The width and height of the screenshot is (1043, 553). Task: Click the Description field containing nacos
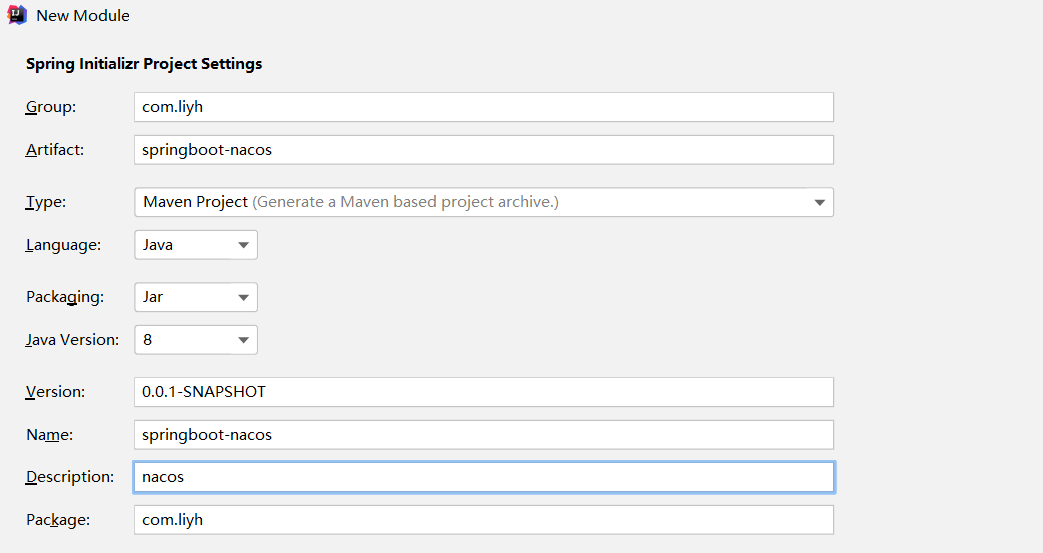pyautogui.click(x=483, y=477)
